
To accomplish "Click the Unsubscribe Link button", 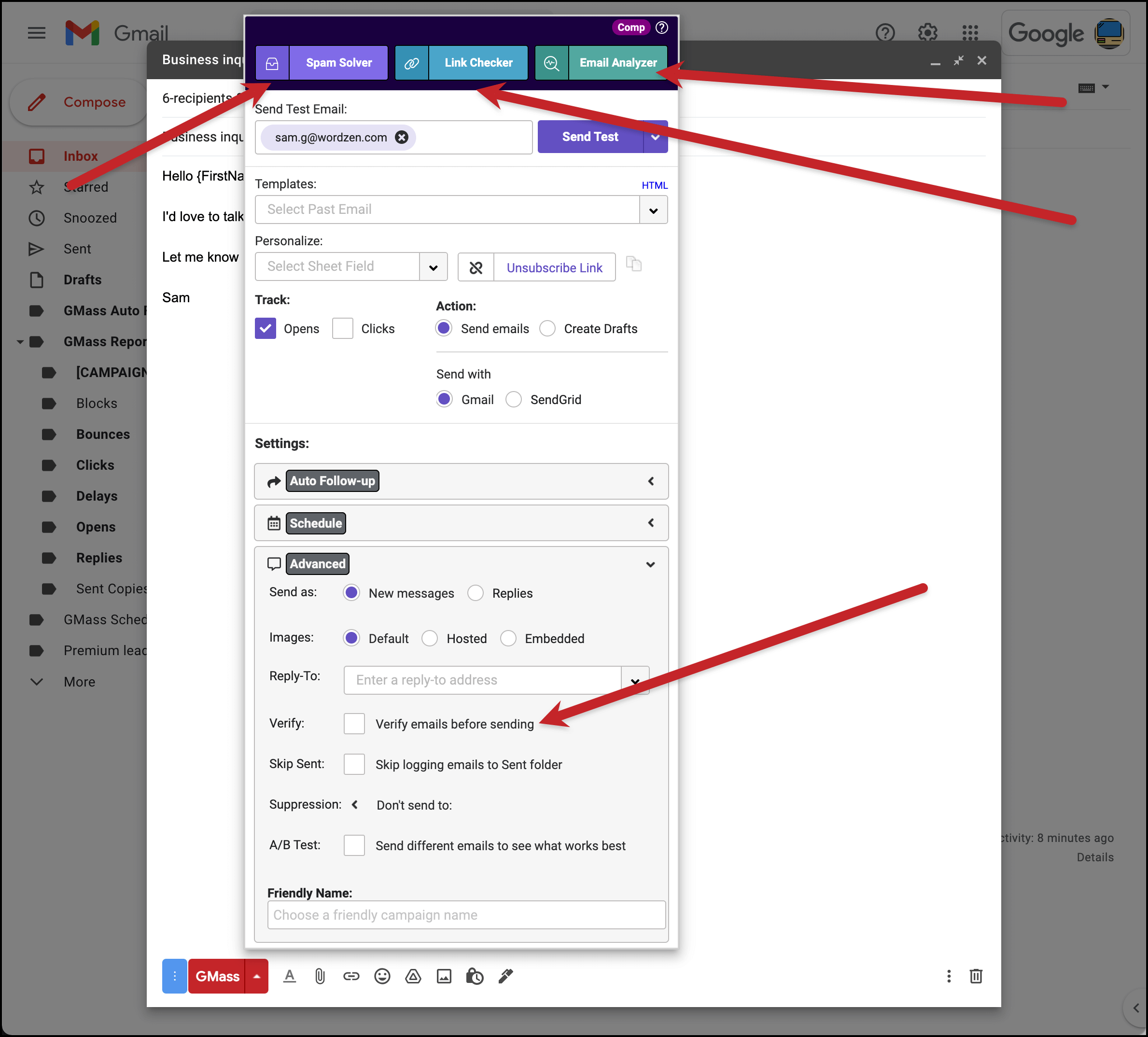I will tap(555, 267).
